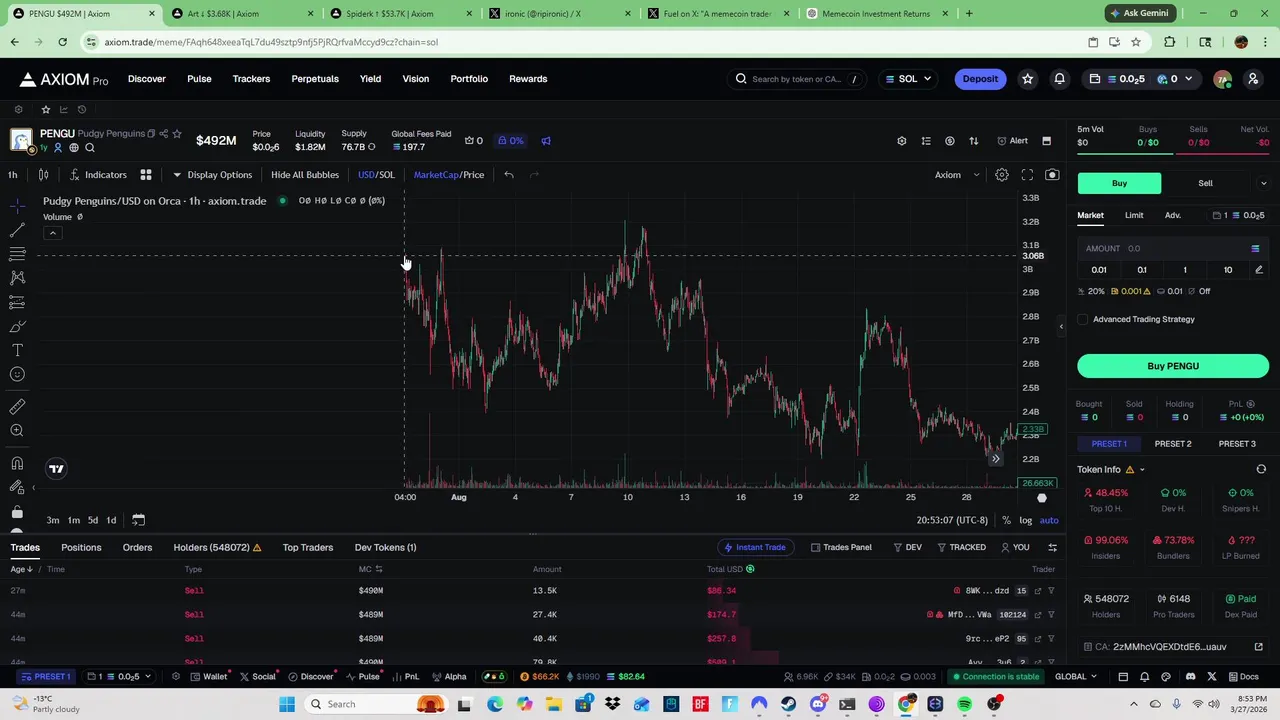Toggle percent scale on the chart
Image resolution: width=1280 pixels, height=720 pixels.
point(1006,520)
